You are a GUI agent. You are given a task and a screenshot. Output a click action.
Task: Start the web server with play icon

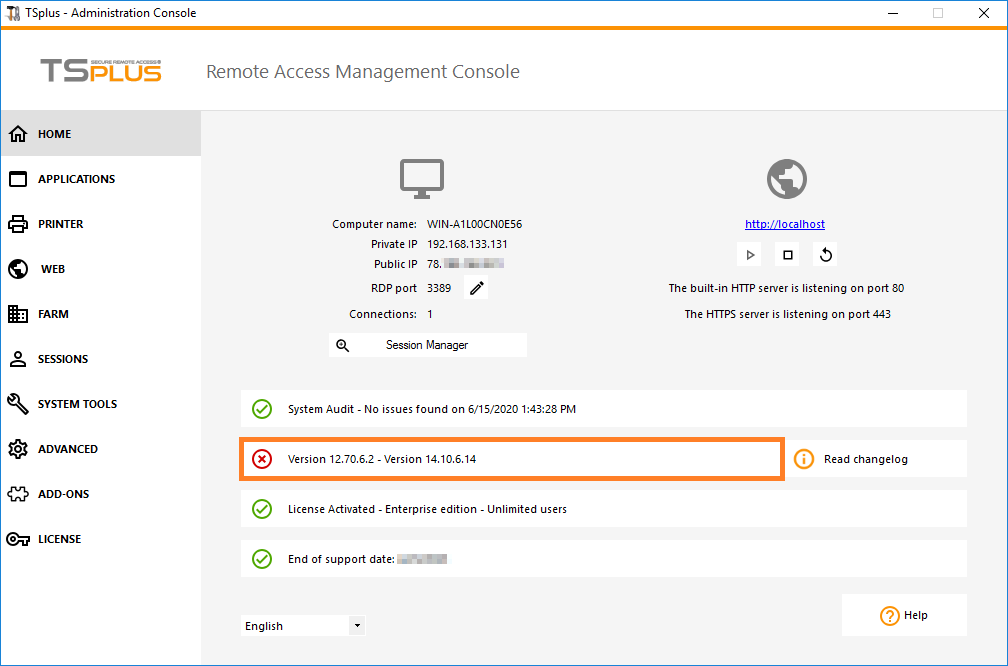tap(750, 255)
